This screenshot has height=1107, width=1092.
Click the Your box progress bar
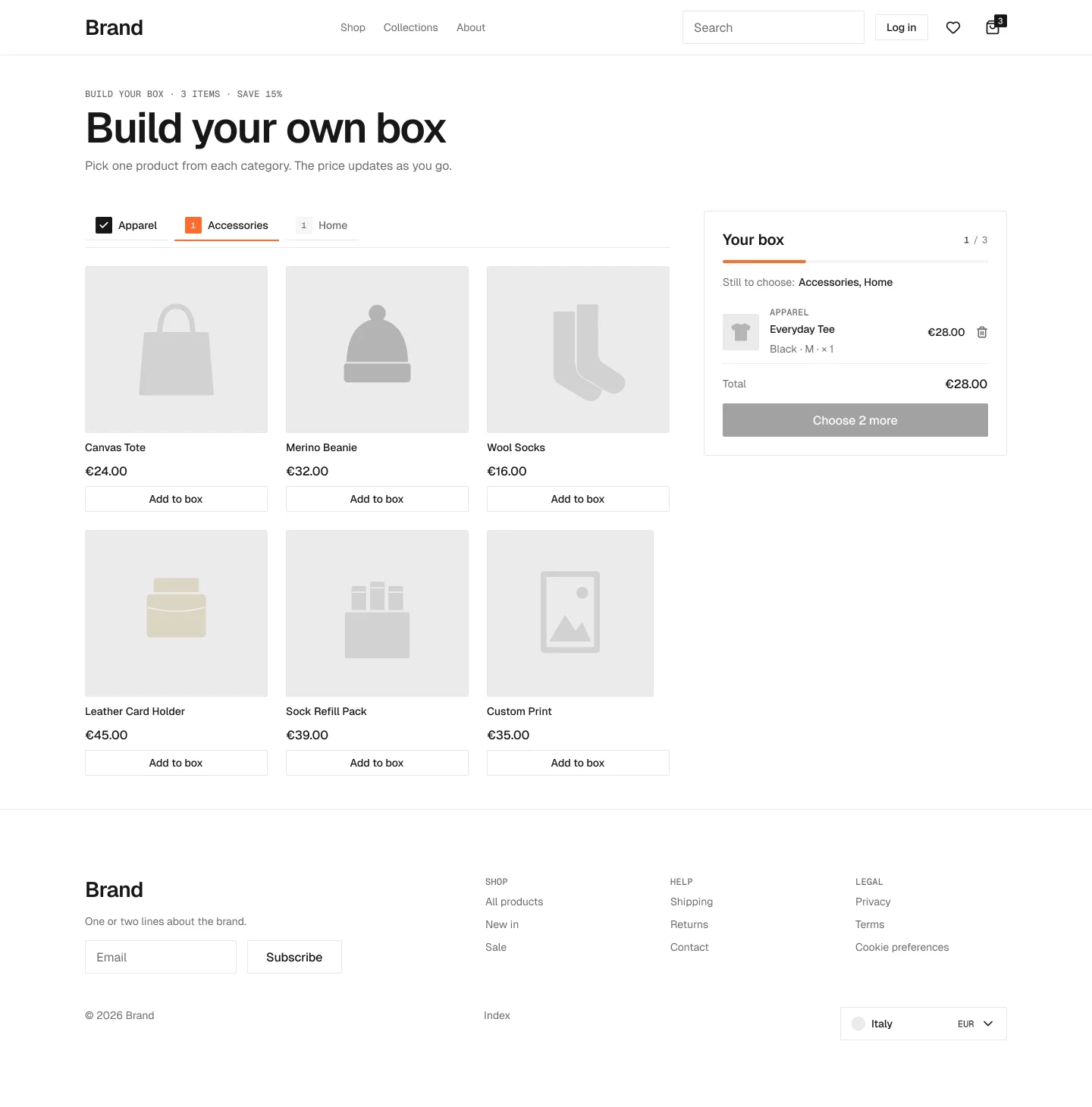pyautogui.click(x=855, y=262)
